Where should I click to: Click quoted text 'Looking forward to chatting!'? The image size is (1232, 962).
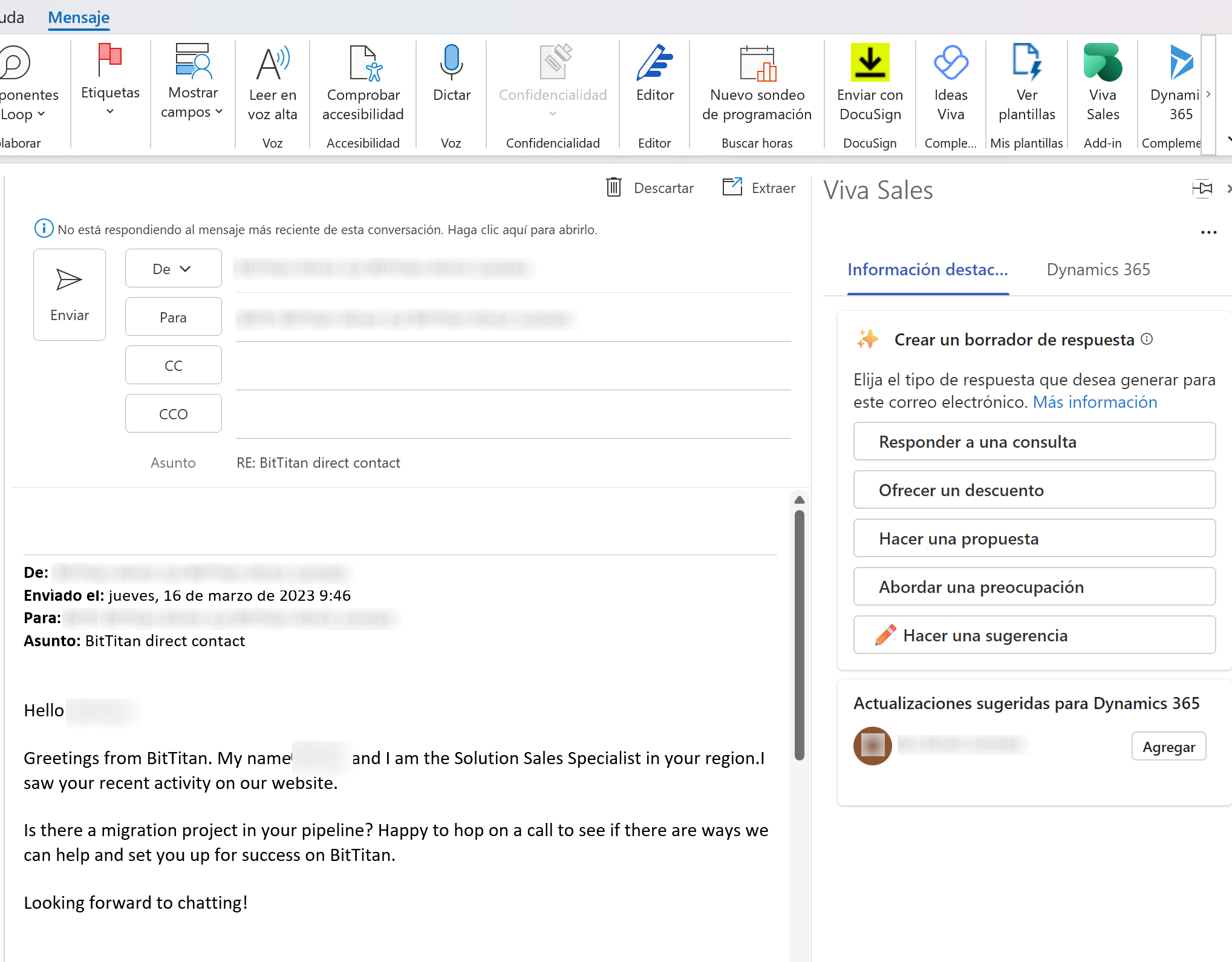click(135, 903)
